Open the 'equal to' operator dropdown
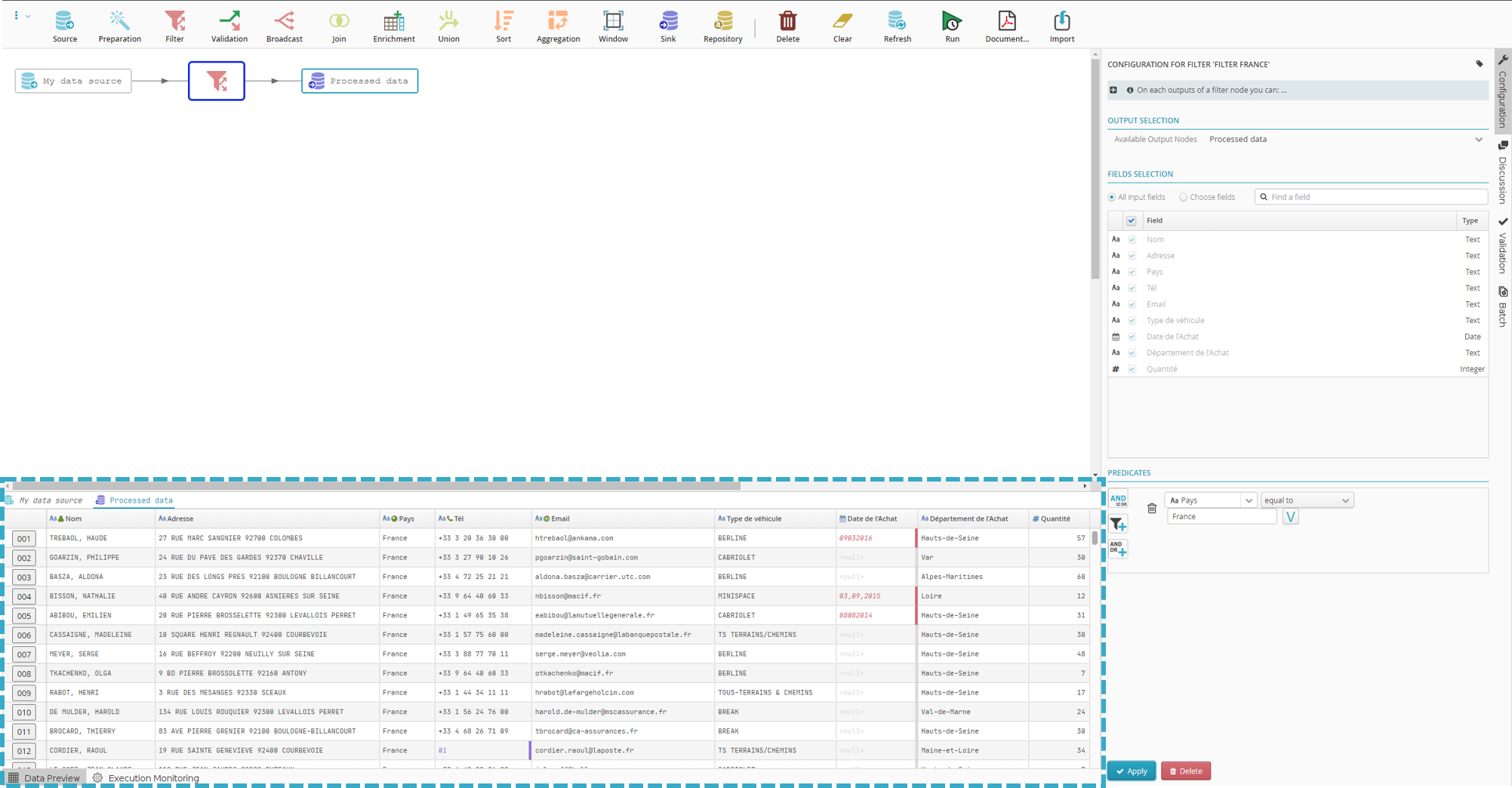 click(1307, 500)
